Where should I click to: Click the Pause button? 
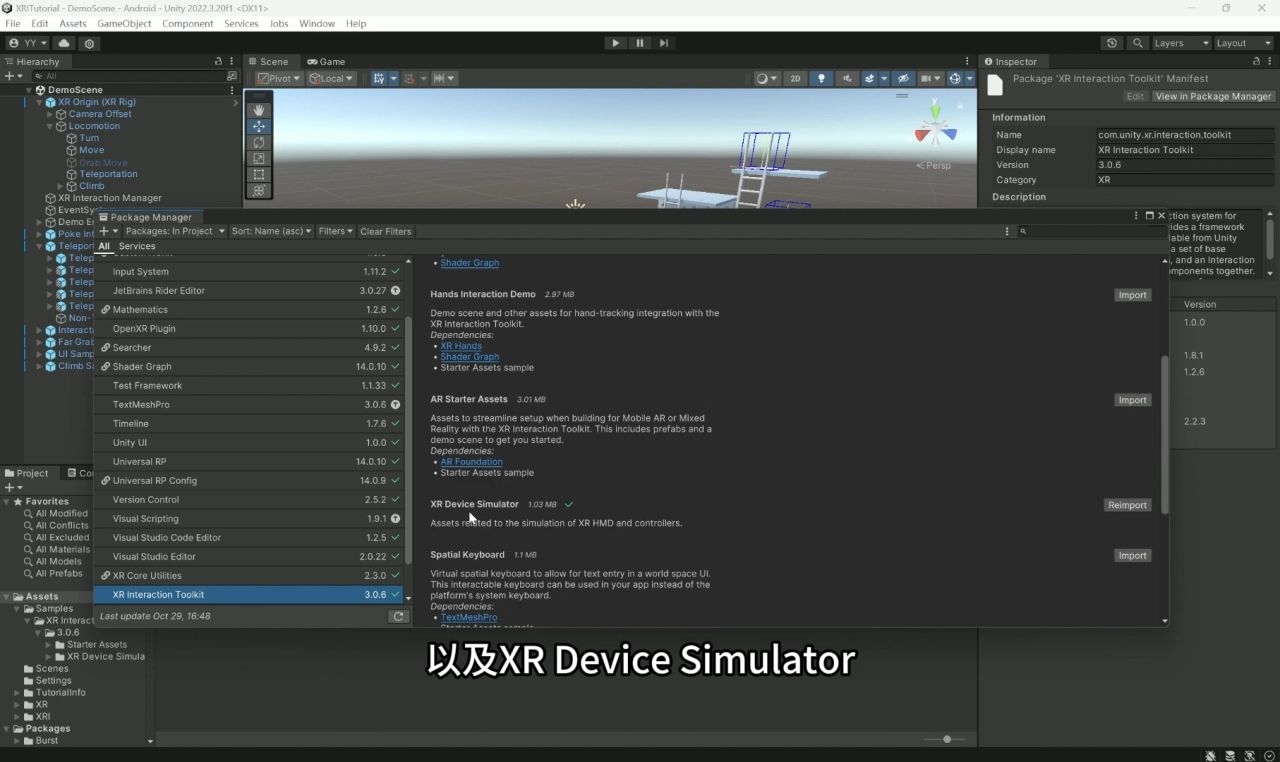point(640,43)
